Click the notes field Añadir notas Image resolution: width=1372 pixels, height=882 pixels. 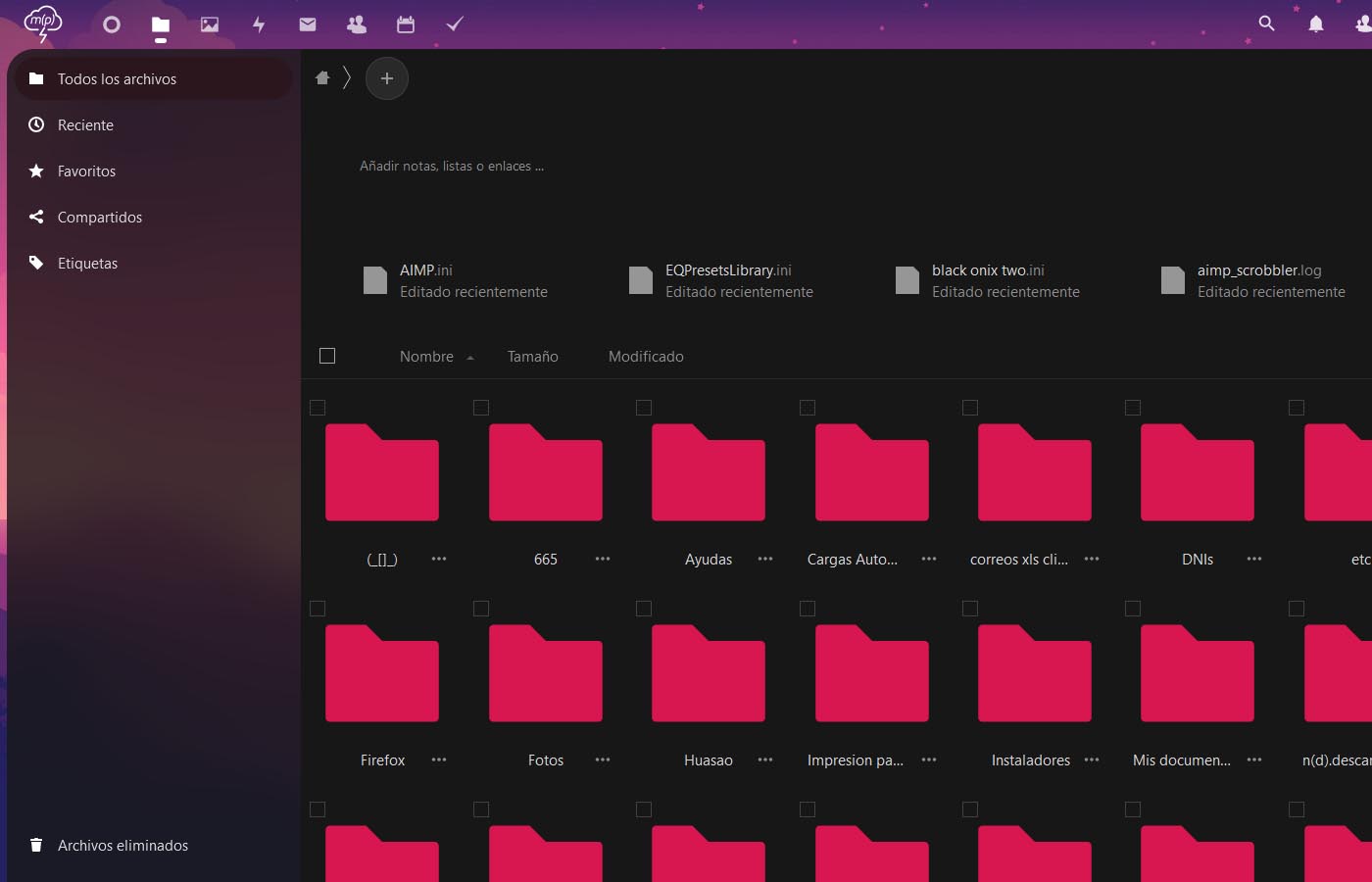click(452, 166)
